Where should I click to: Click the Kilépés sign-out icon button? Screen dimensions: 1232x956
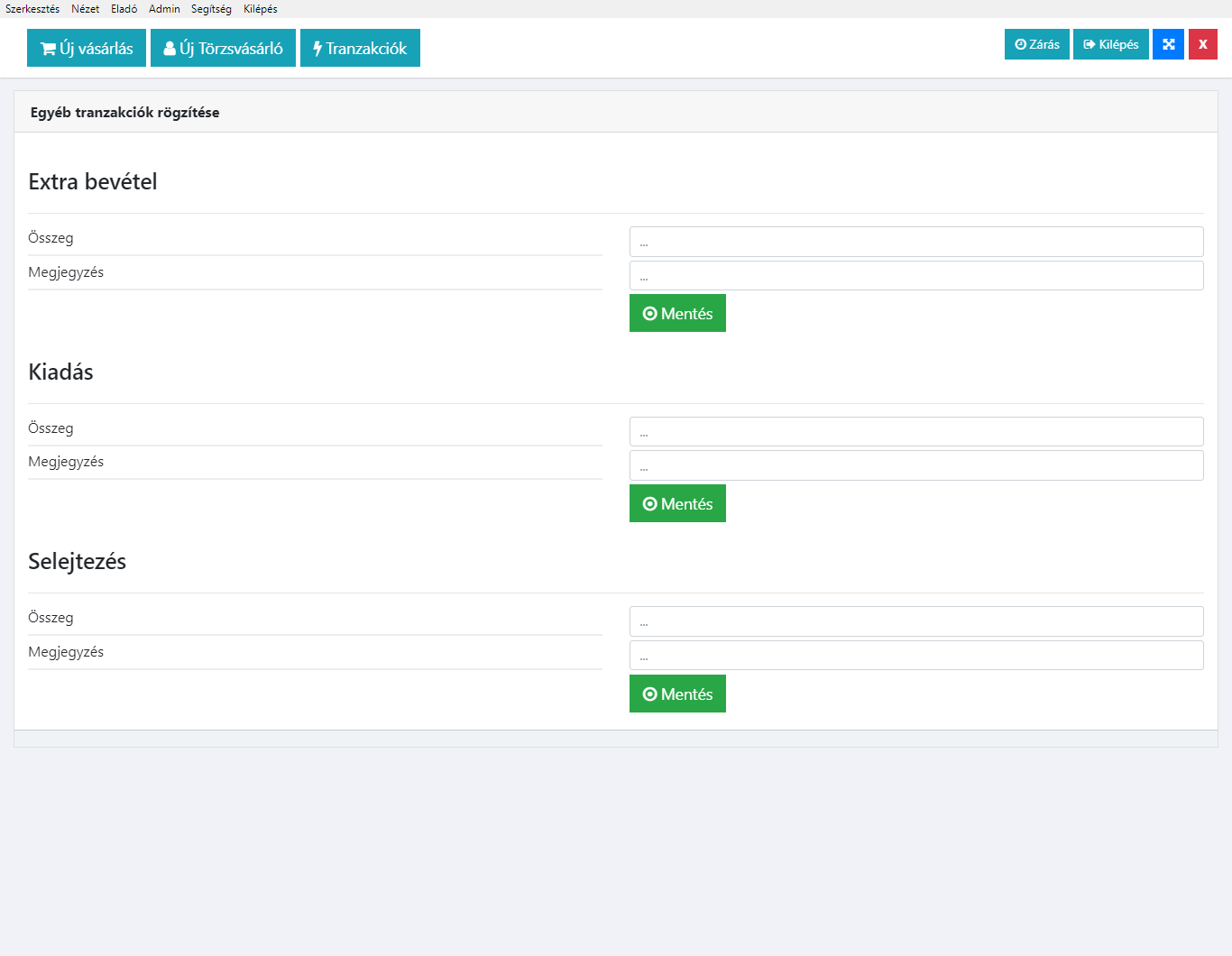tap(1110, 44)
